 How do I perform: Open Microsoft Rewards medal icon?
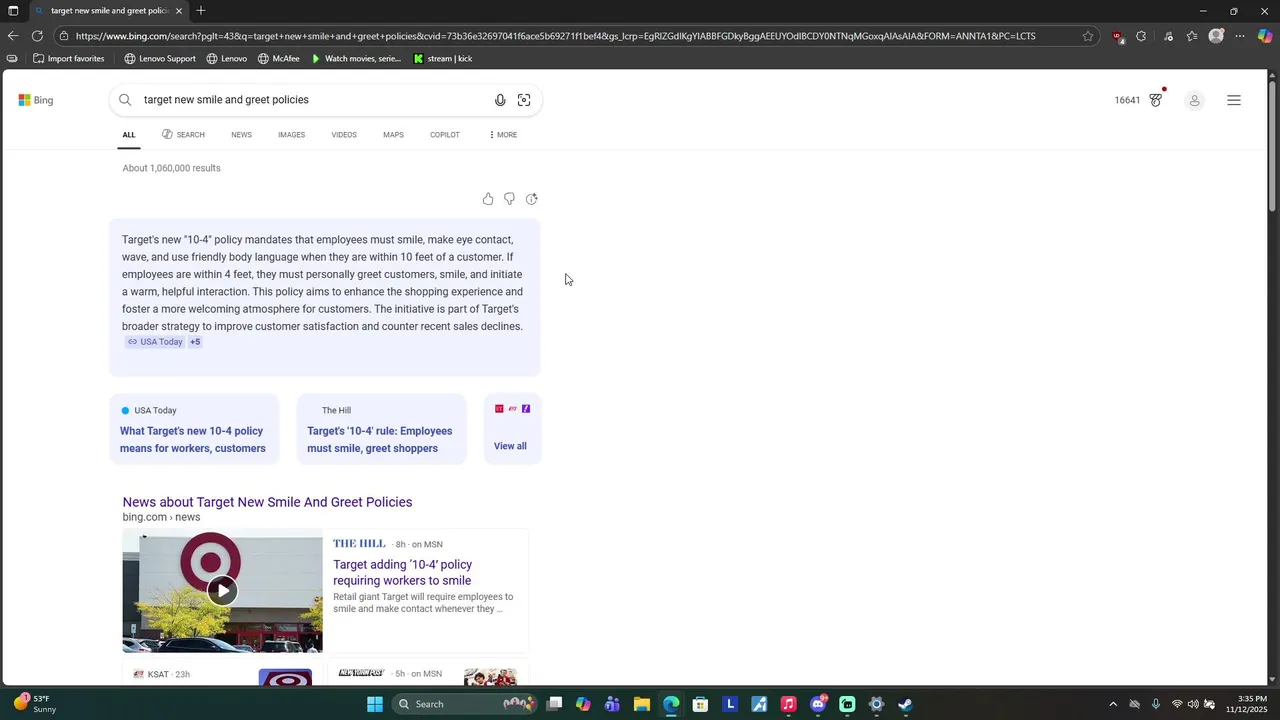(x=1156, y=100)
